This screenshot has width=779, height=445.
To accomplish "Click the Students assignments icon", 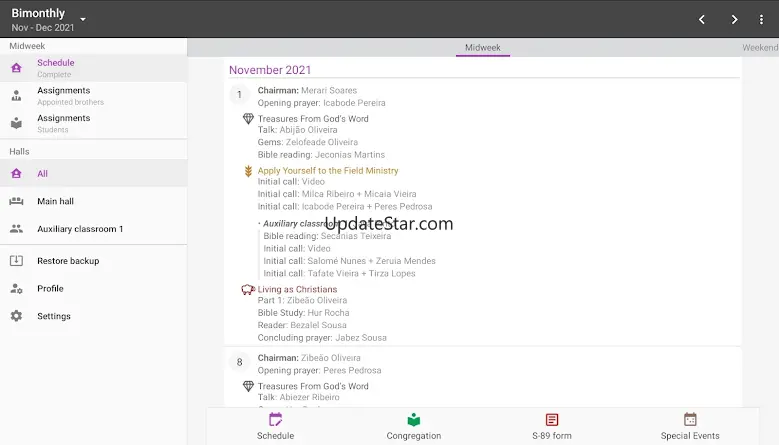I will [x=16, y=123].
